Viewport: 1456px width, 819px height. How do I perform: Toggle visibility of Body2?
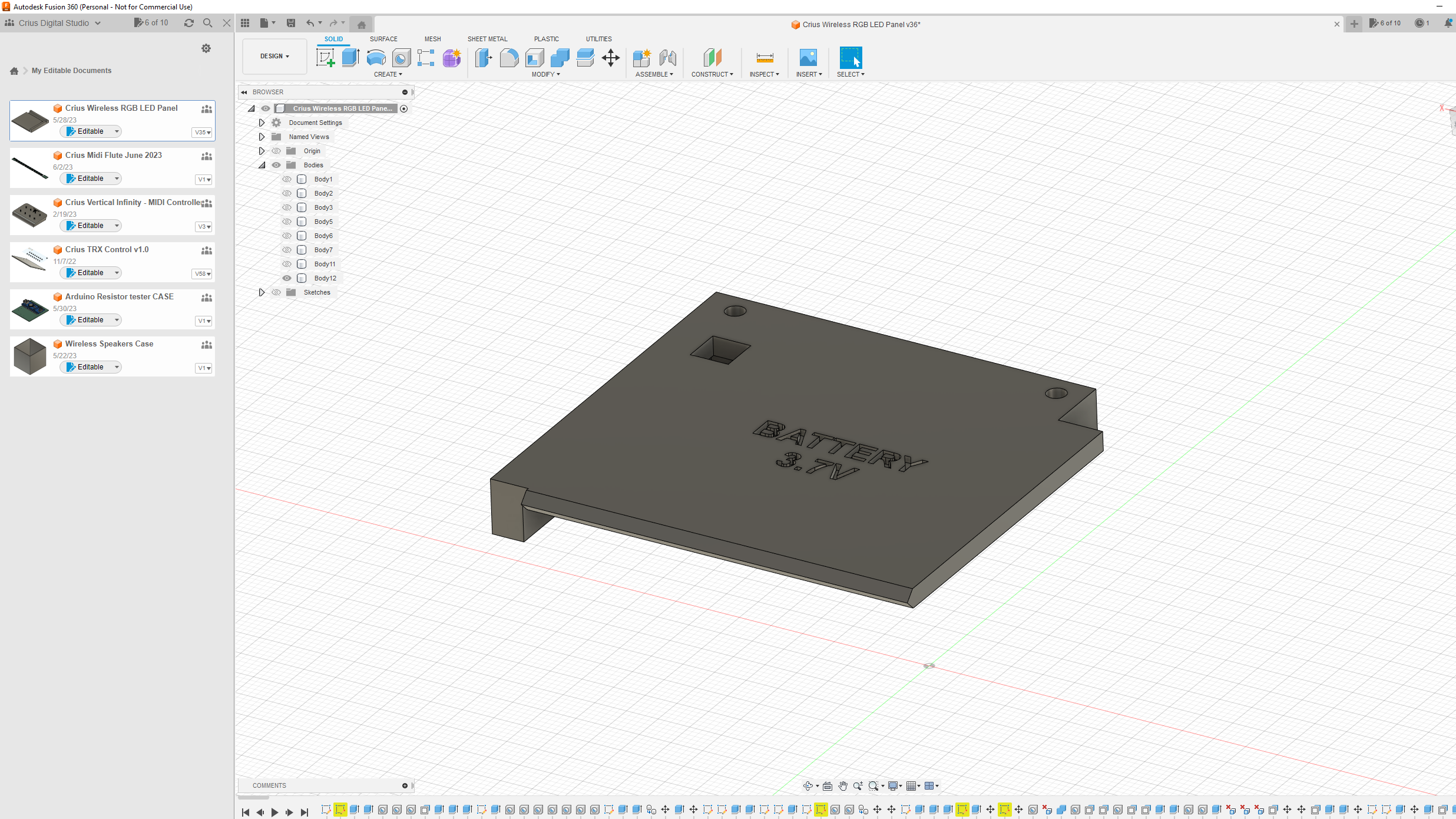pyautogui.click(x=287, y=193)
